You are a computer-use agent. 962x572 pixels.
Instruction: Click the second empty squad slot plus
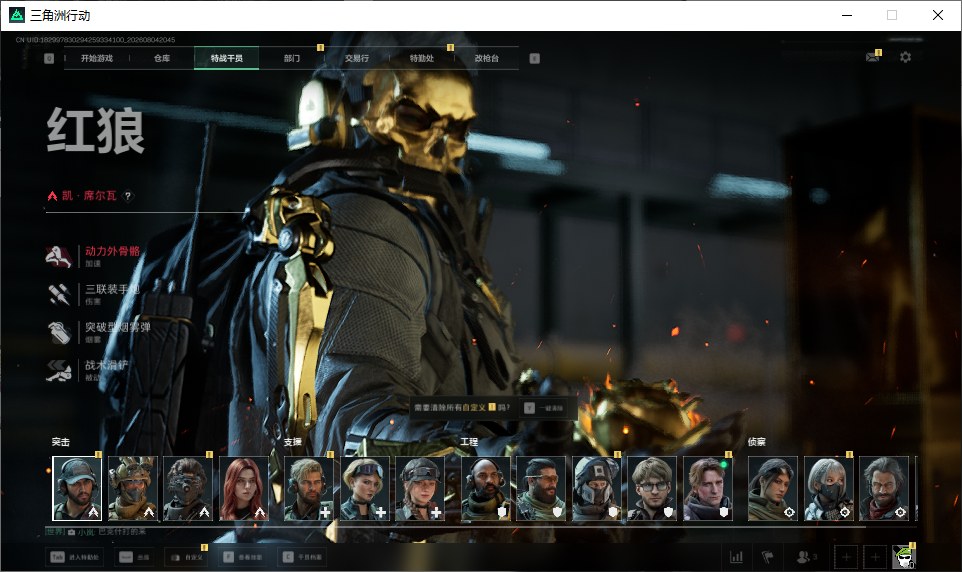pyautogui.click(x=875, y=557)
